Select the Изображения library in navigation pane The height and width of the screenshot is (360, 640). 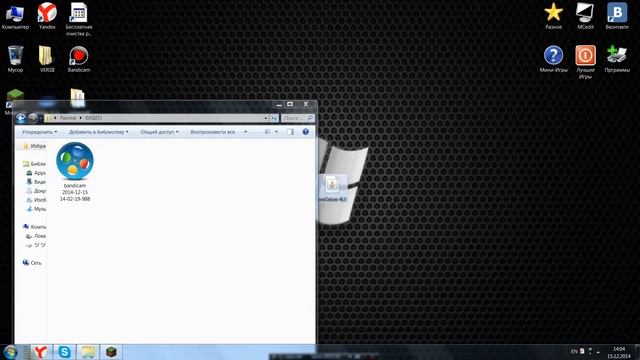(x=36, y=200)
